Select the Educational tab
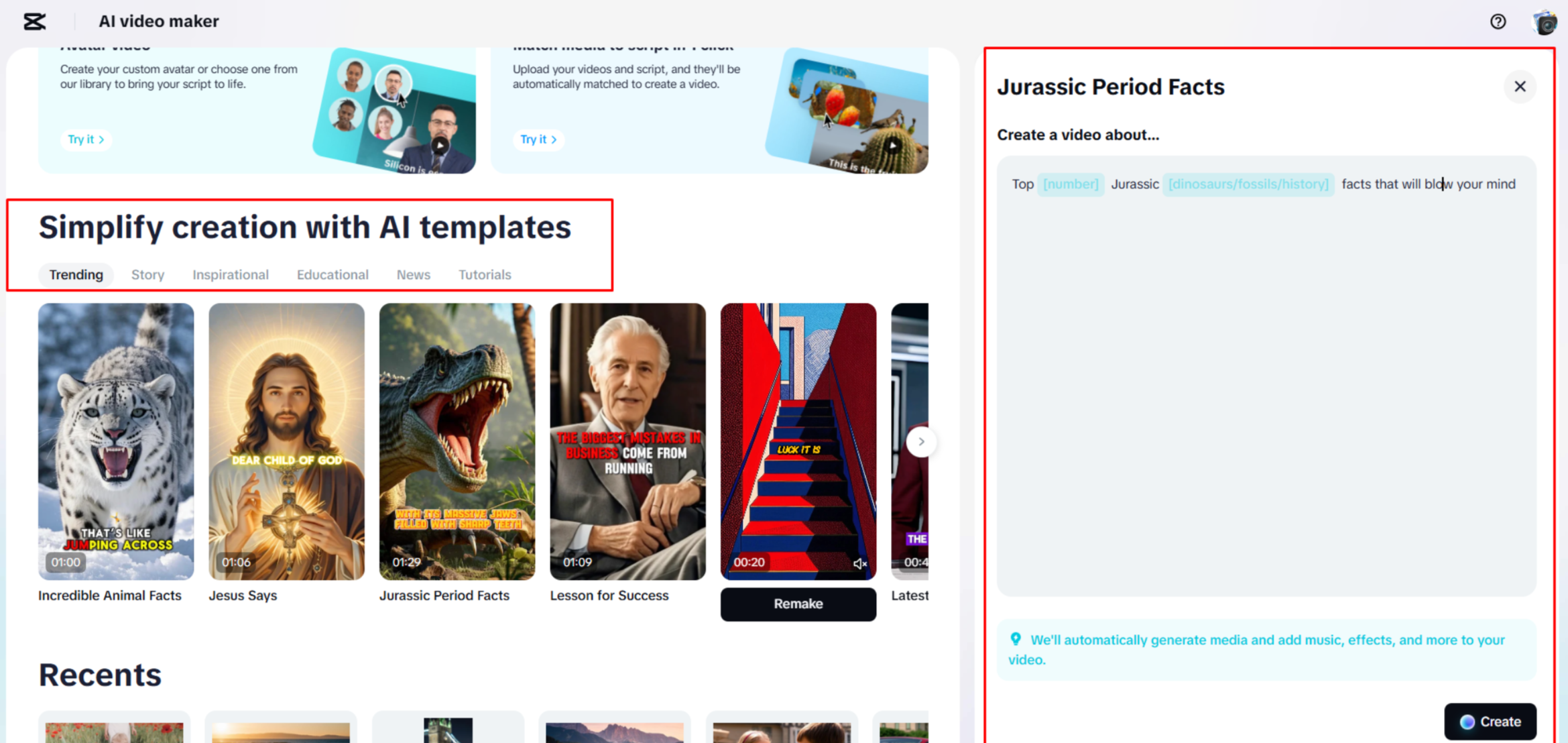The height and width of the screenshot is (743, 1568). click(x=333, y=275)
